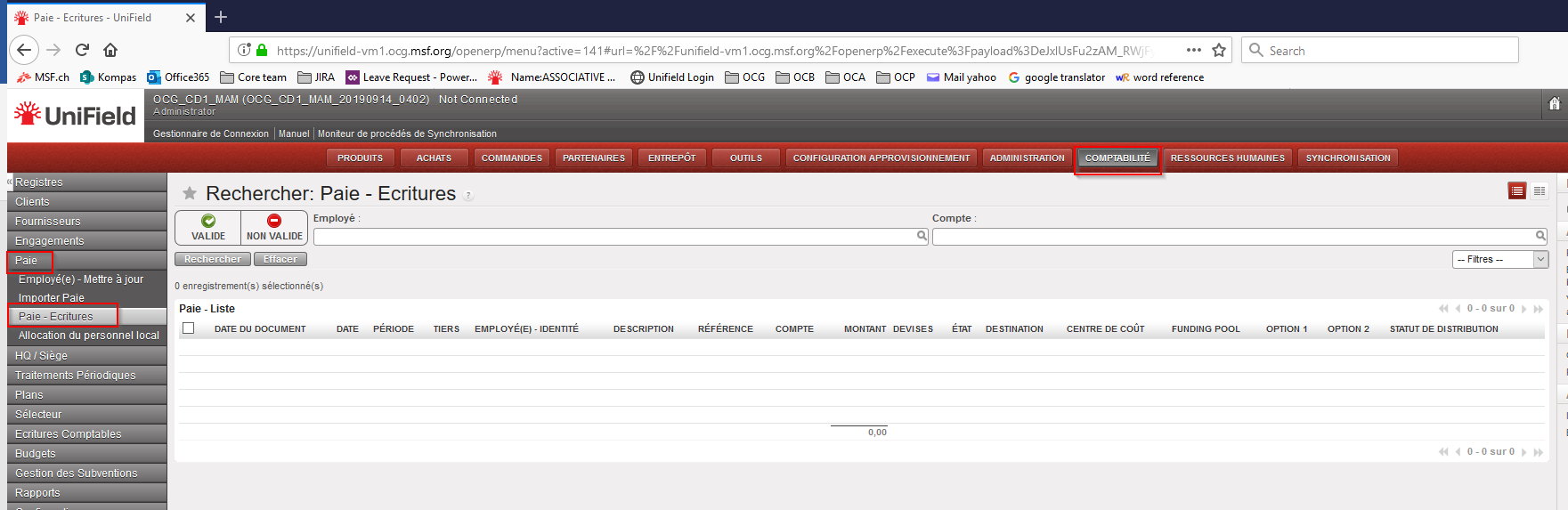Open the RESSOURCES HUMAINES menu
This screenshot has width=1568, height=510.
pos(1227,158)
